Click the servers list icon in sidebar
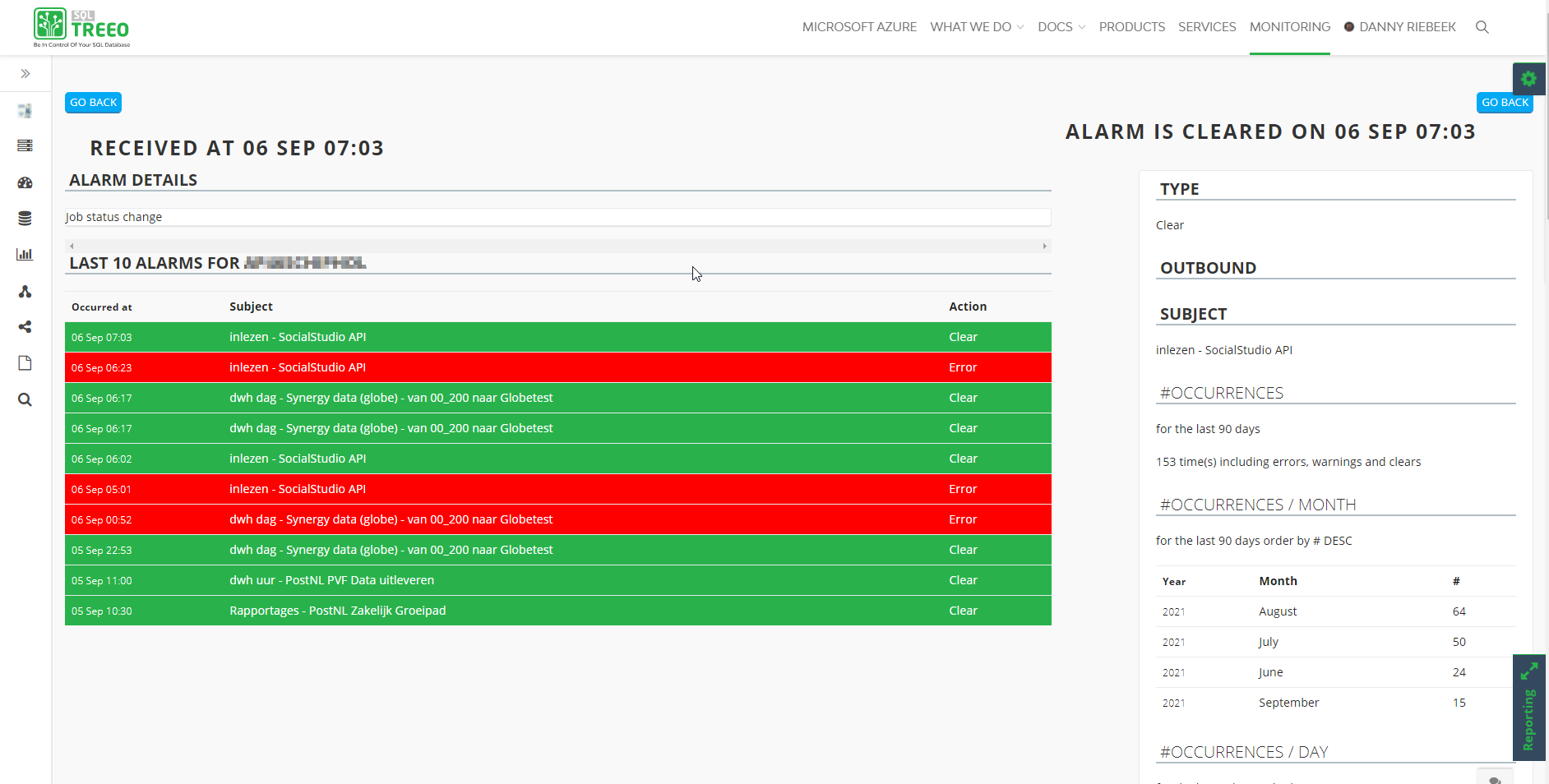The height and width of the screenshot is (784, 1549). coord(25,145)
